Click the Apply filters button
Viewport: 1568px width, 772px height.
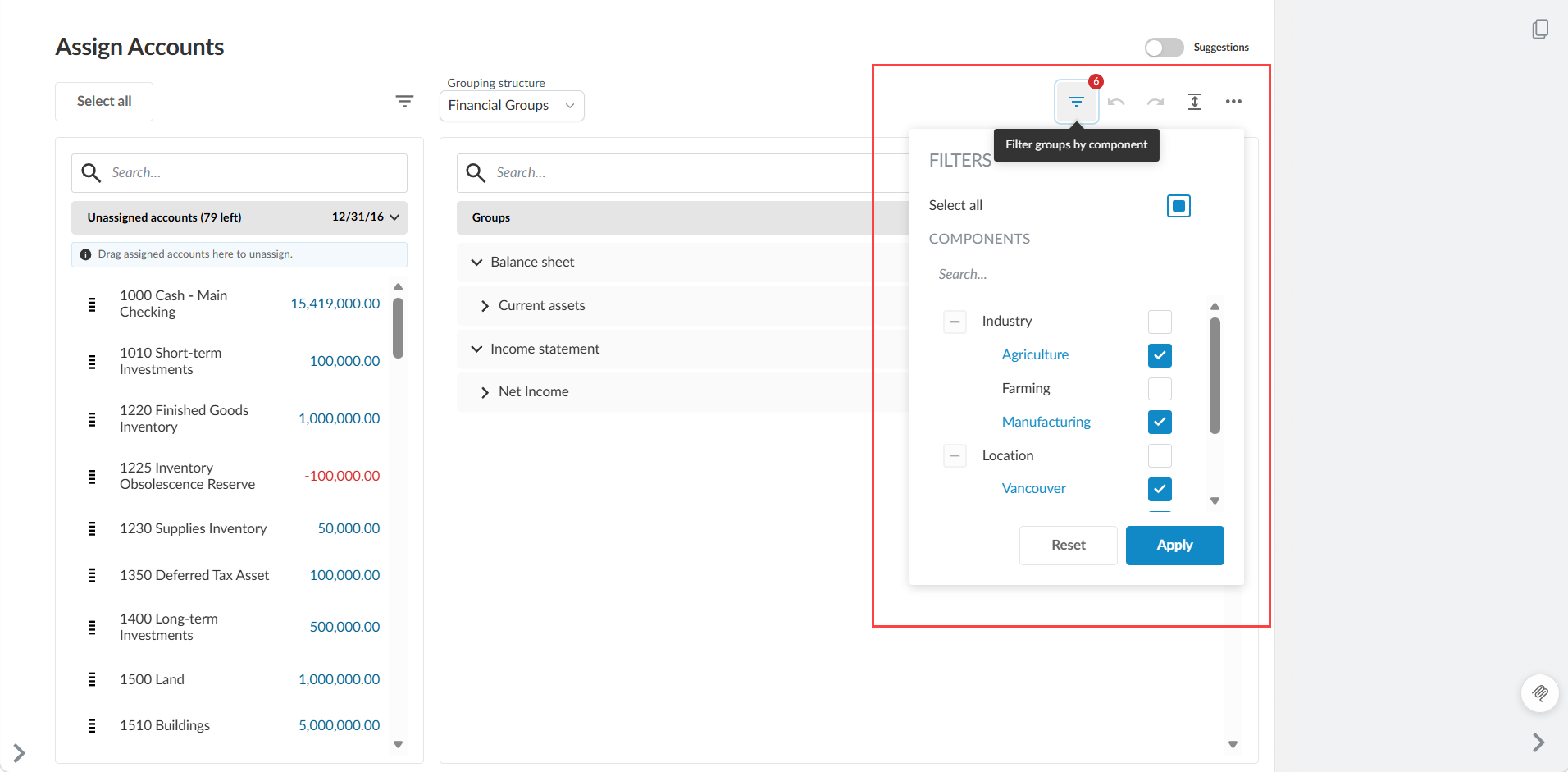click(x=1174, y=546)
